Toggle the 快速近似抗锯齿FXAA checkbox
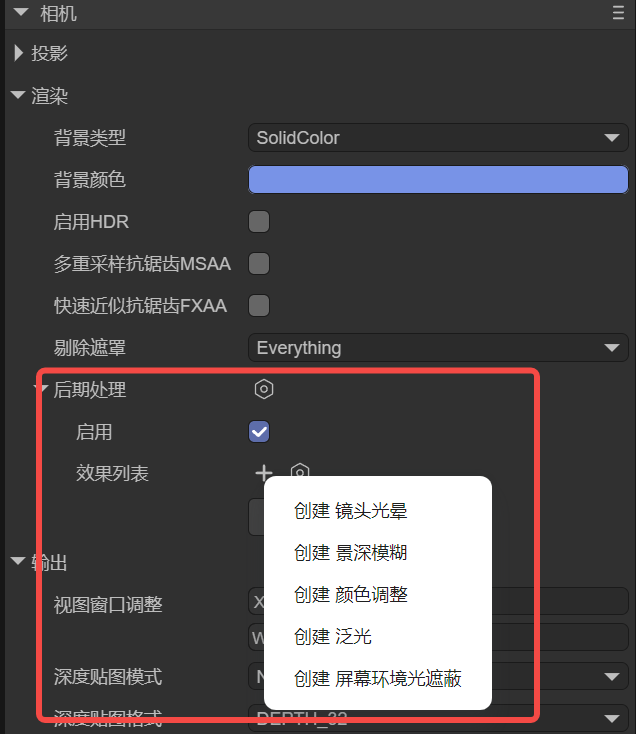This screenshot has width=636, height=734. click(x=259, y=306)
